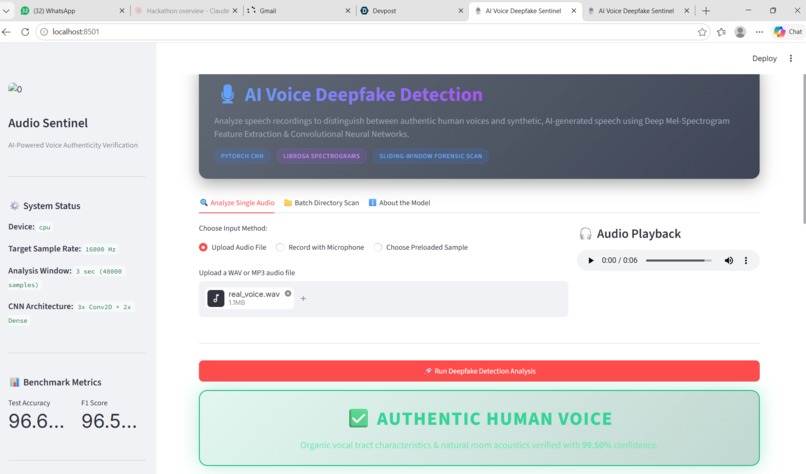Click the microphone icon in the header
This screenshot has width=806, height=474.
(x=227, y=94)
